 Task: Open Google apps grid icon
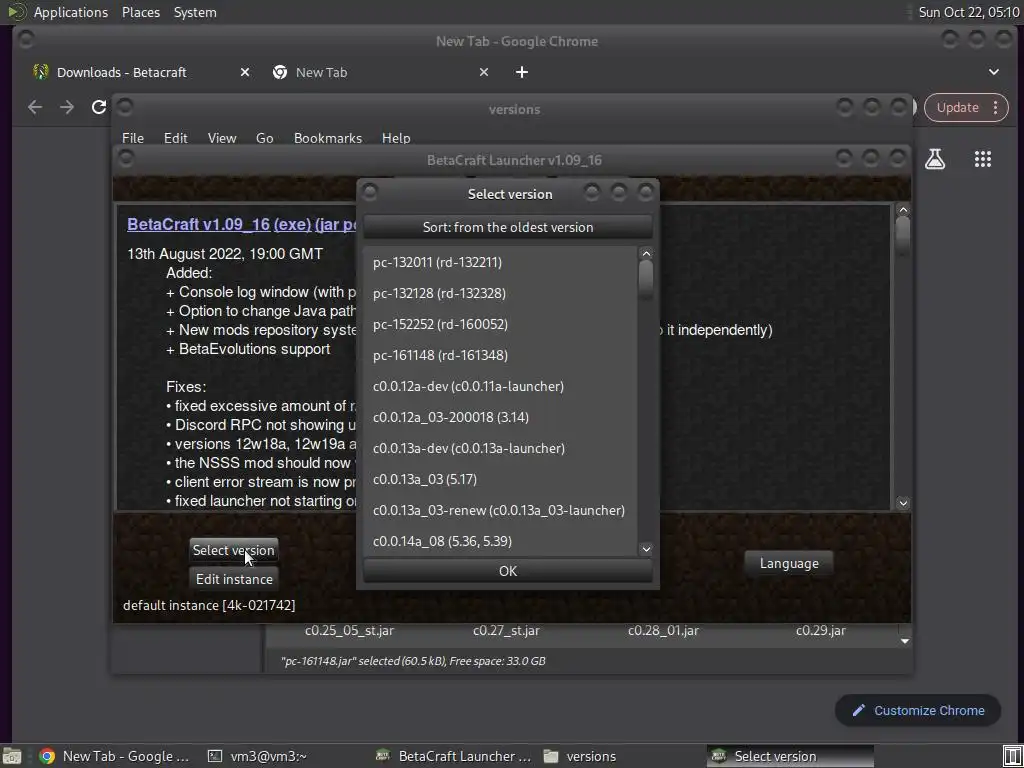(x=983, y=159)
